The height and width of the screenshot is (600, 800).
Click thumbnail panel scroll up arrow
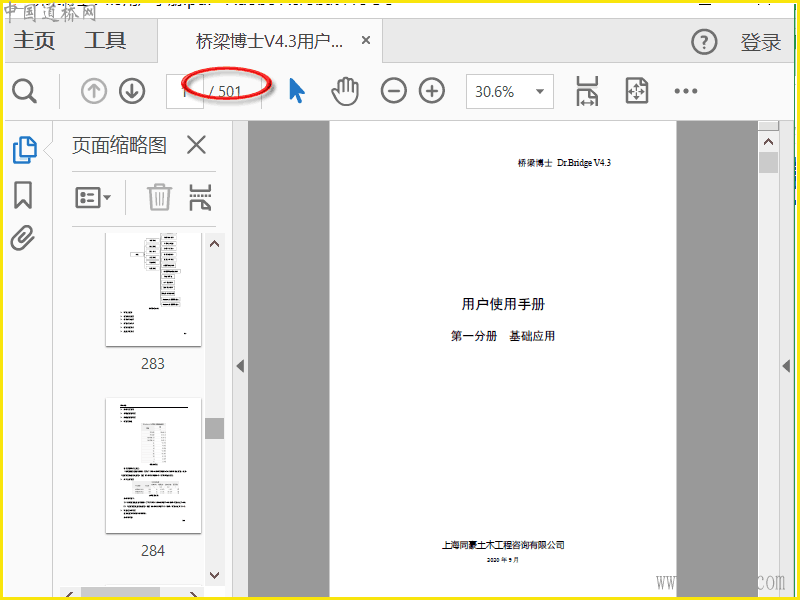(214, 244)
